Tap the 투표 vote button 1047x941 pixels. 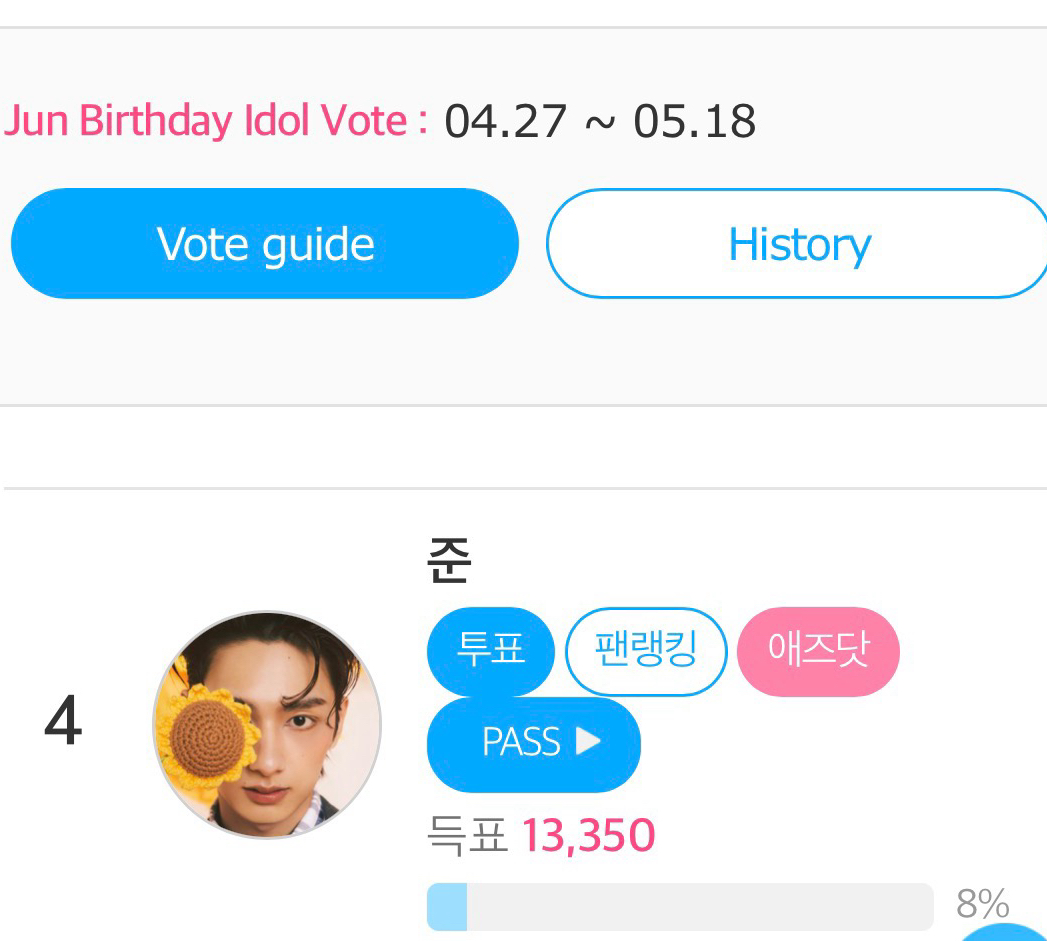click(x=490, y=651)
